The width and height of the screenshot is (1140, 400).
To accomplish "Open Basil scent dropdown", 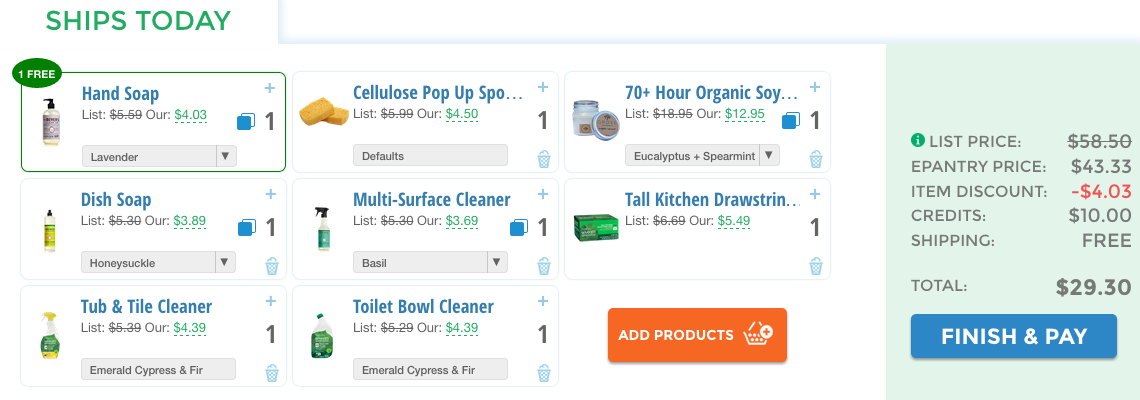I will coord(430,263).
